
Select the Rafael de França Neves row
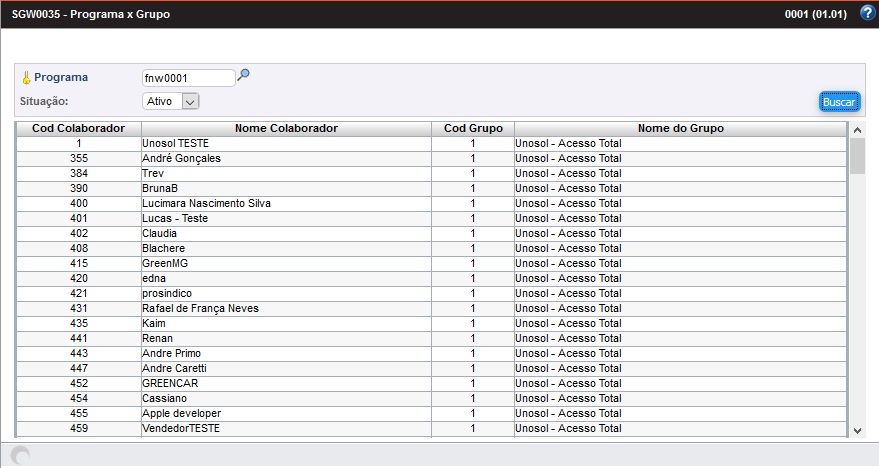200,308
